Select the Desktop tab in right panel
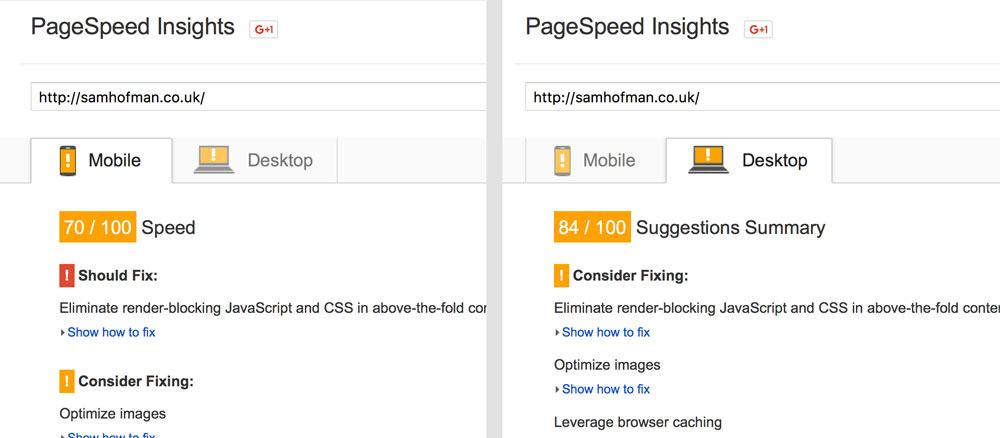Viewport: 1000px width, 438px height. pos(749,161)
